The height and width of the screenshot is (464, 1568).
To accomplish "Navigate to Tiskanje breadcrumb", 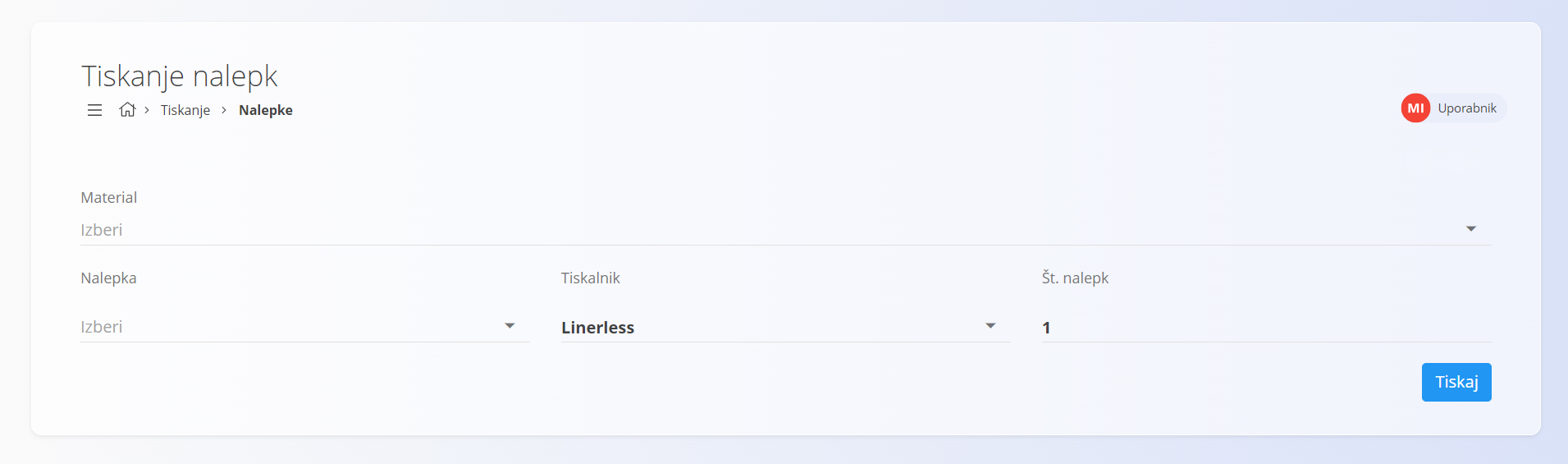I will click(x=185, y=110).
